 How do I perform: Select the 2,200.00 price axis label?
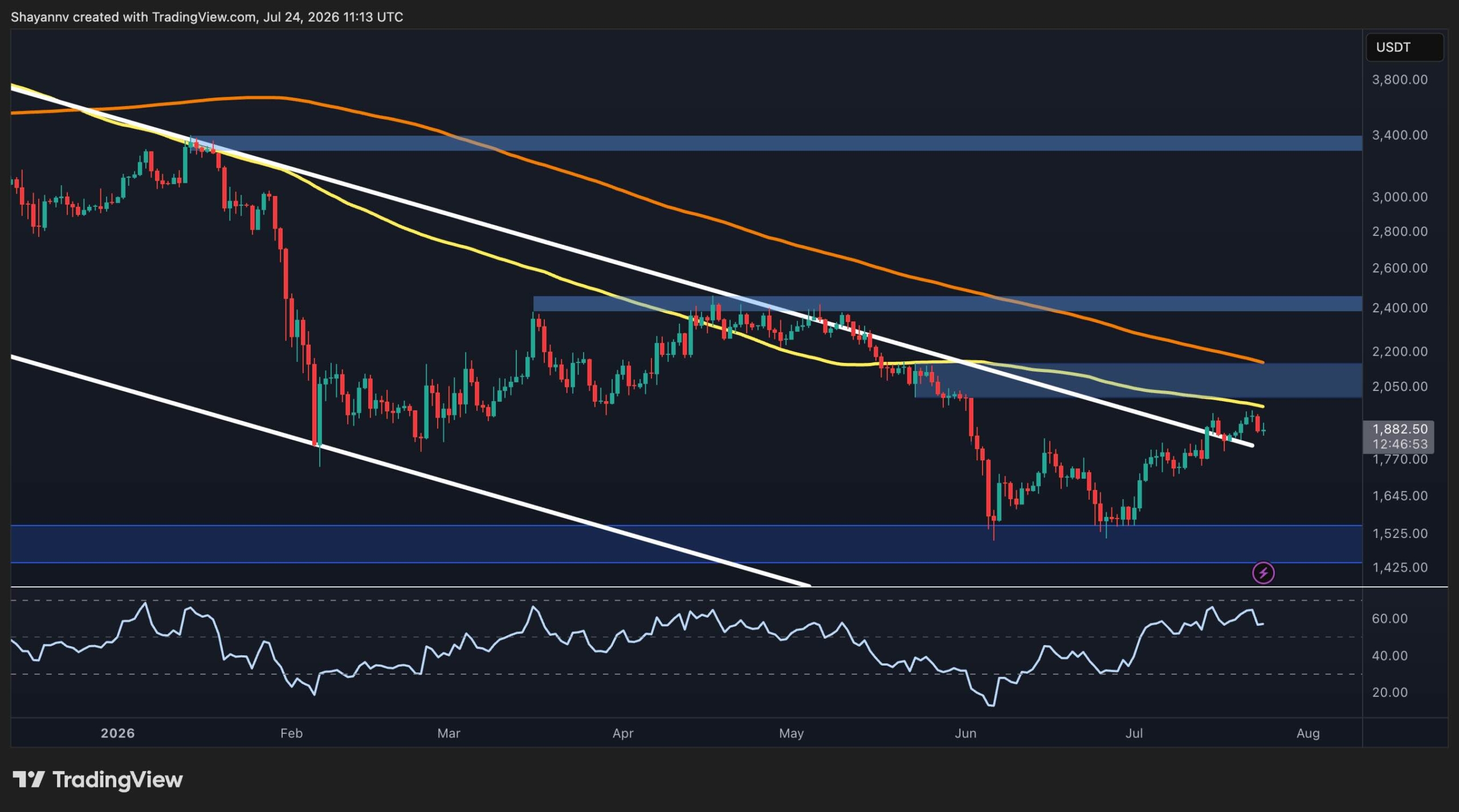tap(1400, 352)
